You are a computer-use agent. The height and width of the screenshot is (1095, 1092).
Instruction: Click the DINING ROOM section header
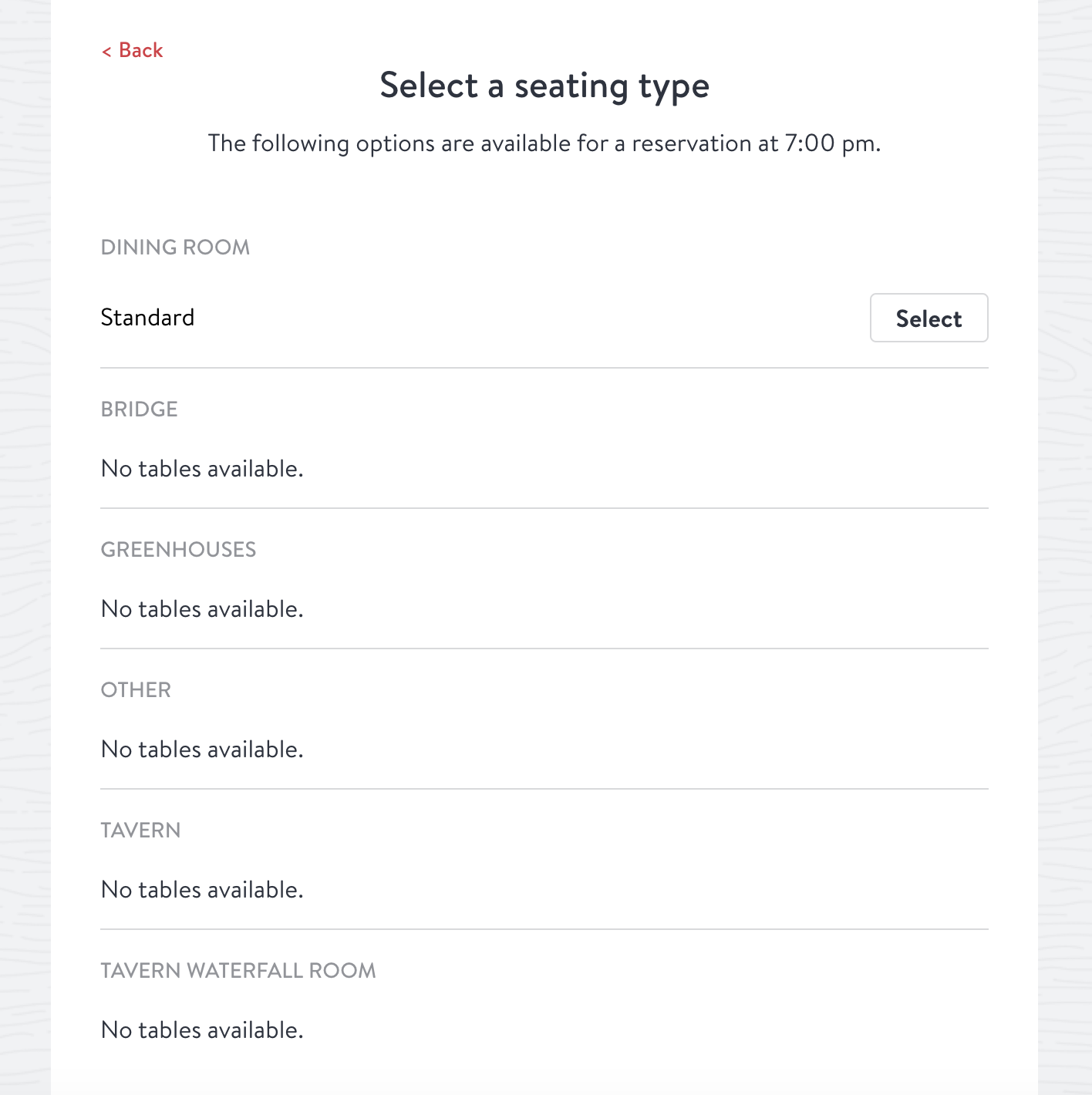[x=175, y=248]
